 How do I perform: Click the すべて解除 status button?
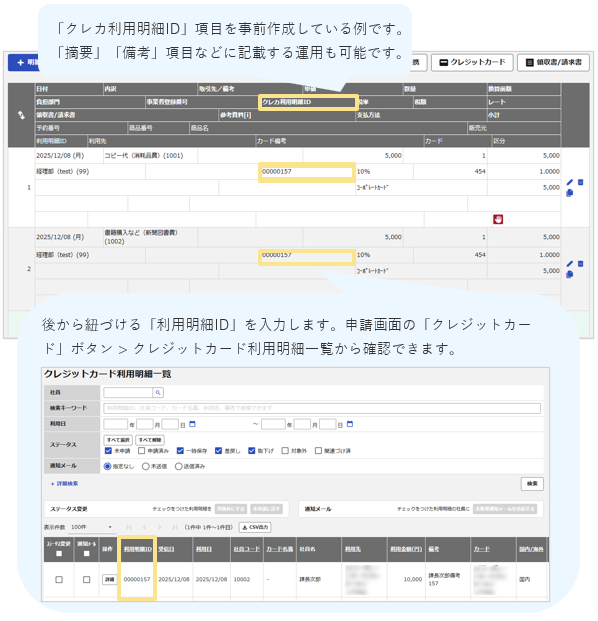click(x=150, y=440)
